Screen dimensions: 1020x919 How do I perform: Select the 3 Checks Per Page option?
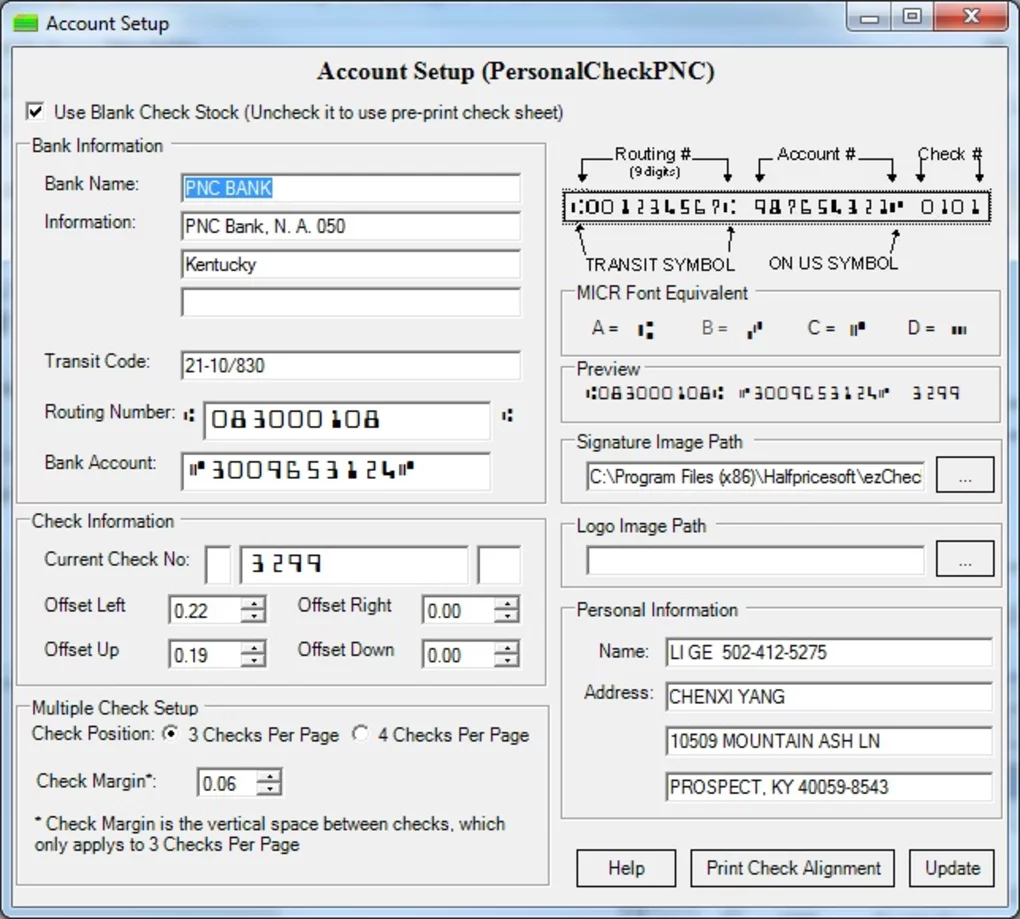171,734
